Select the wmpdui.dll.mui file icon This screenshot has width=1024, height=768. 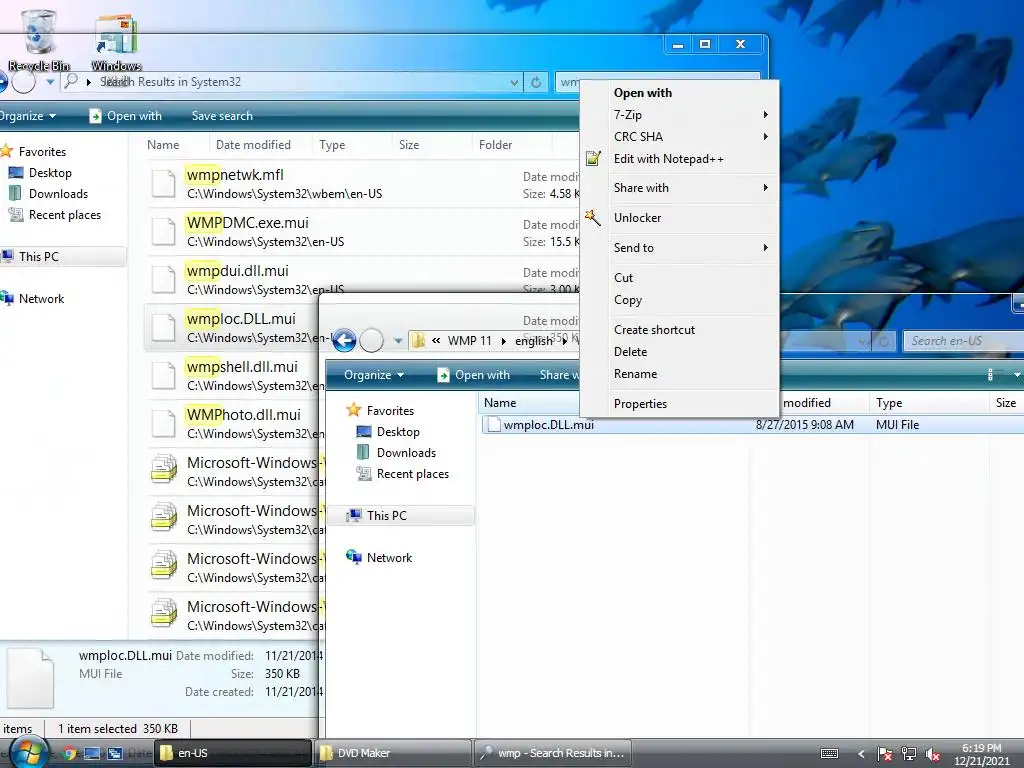163,280
